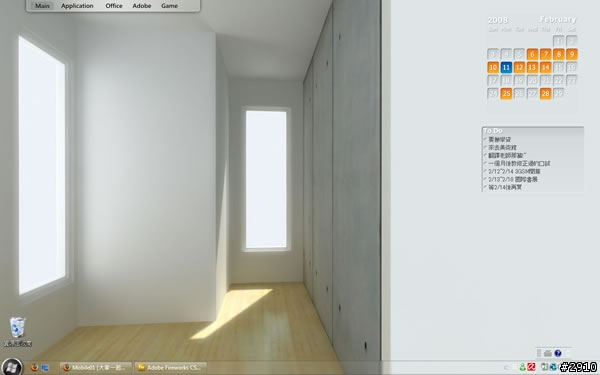
Task: Check the first To Do list item
Action: (485, 139)
